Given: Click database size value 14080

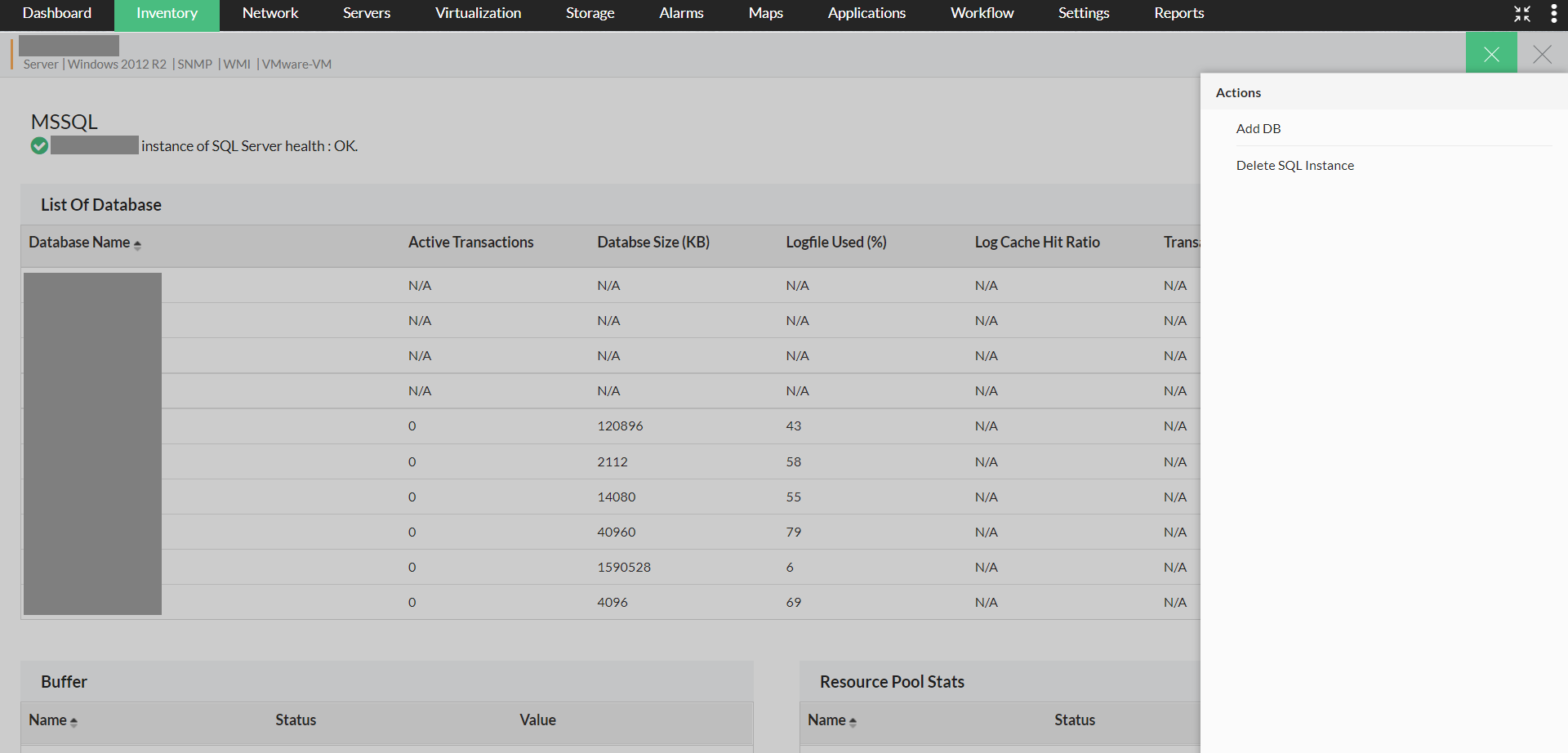Looking at the screenshot, I should [x=617, y=497].
